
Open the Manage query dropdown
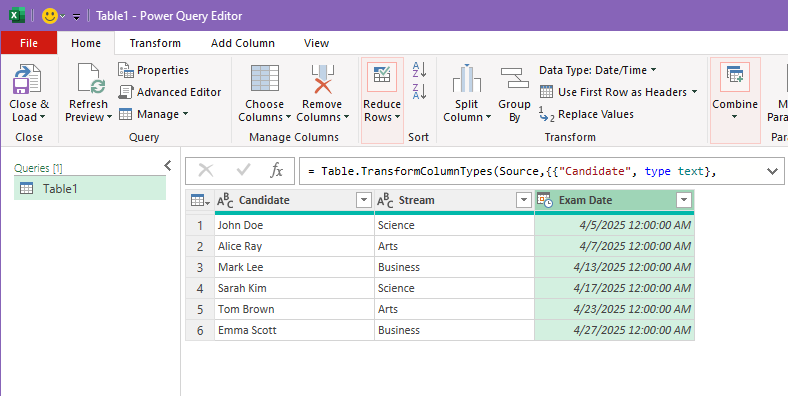[153, 114]
